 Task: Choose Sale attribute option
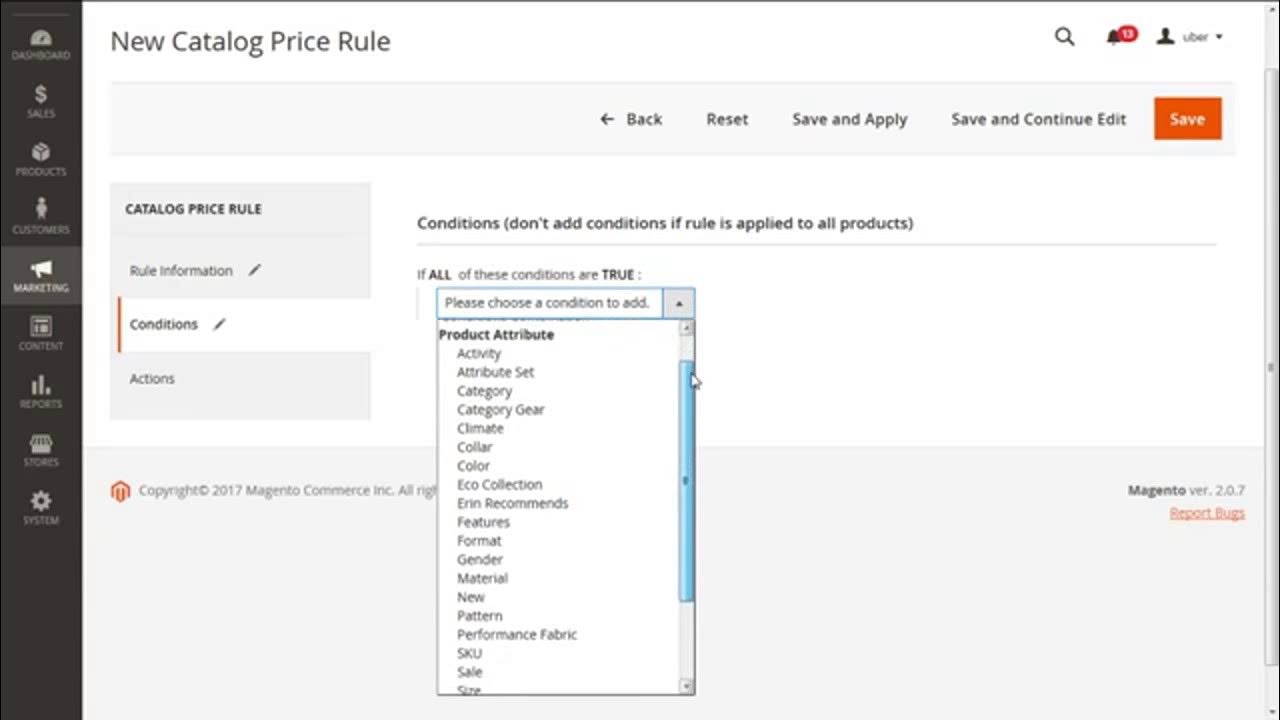pyautogui.click(x=469, y=672)
